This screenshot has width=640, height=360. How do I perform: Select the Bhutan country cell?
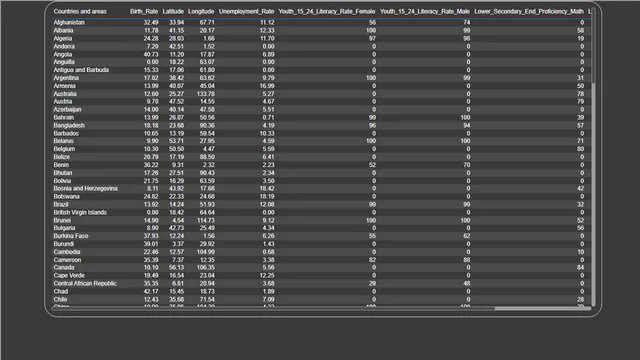(62, 173)
